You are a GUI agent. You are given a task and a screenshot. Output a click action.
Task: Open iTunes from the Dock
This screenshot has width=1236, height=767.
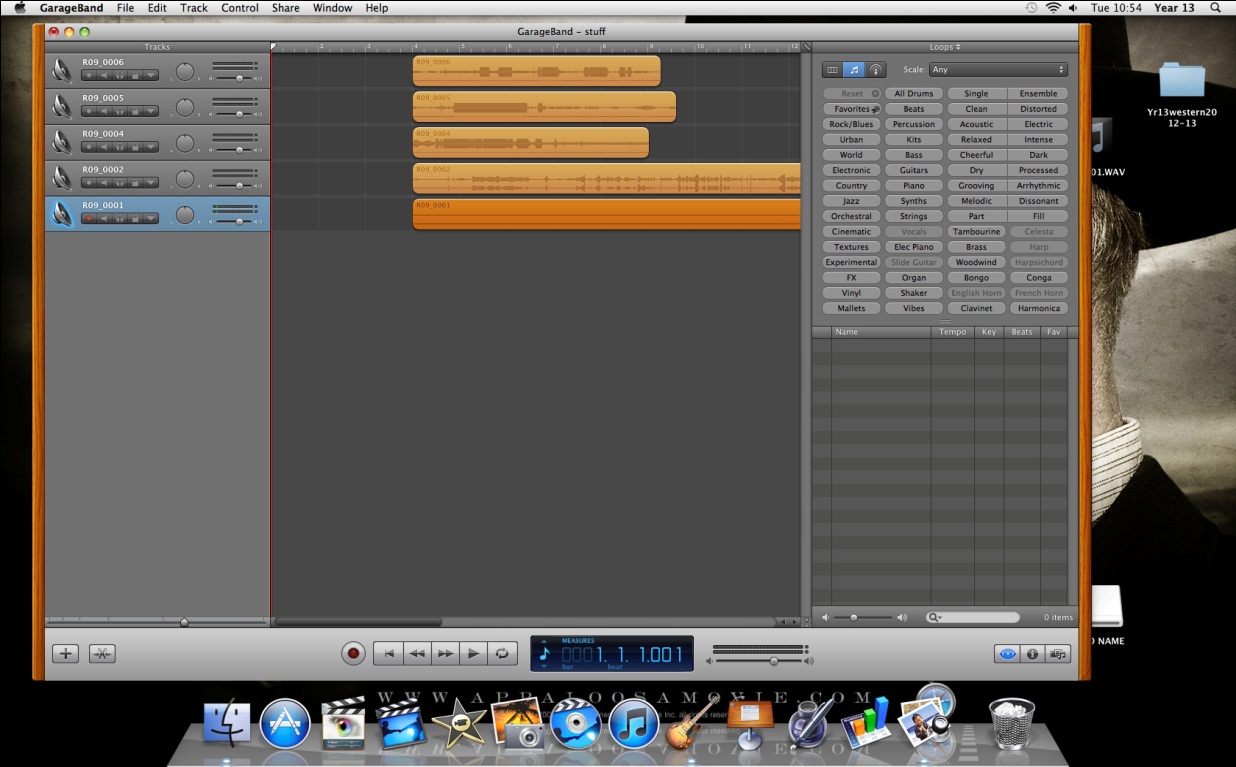coord(633,724)
